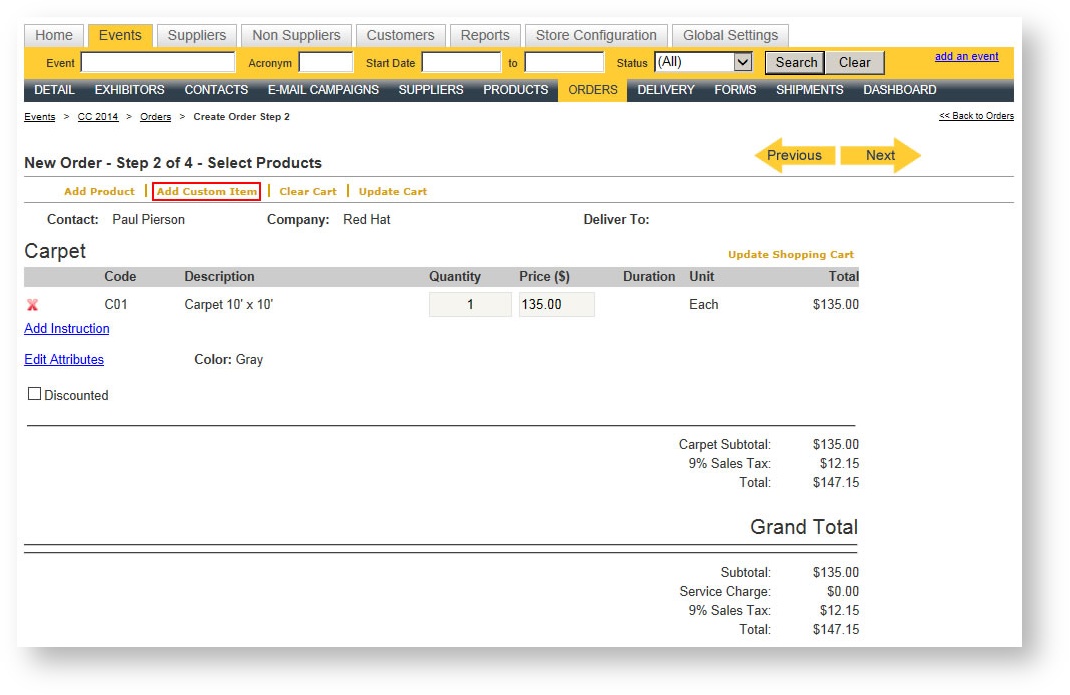
Task: Select the DASHBOARD submenu item
Action: [899, 90]
